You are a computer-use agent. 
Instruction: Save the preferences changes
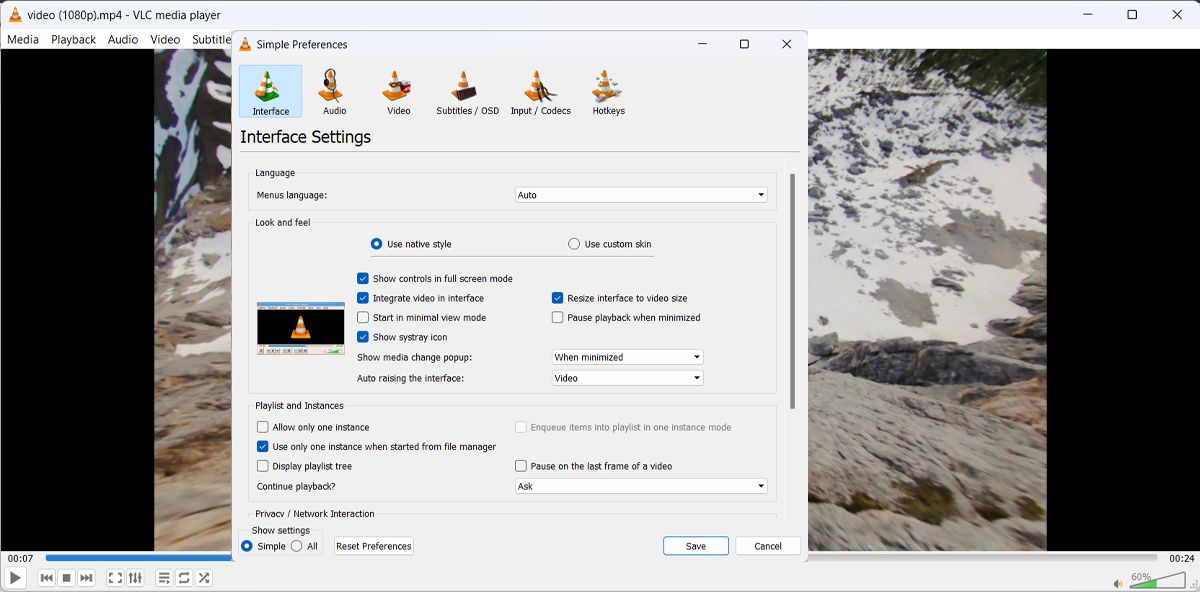695,546
